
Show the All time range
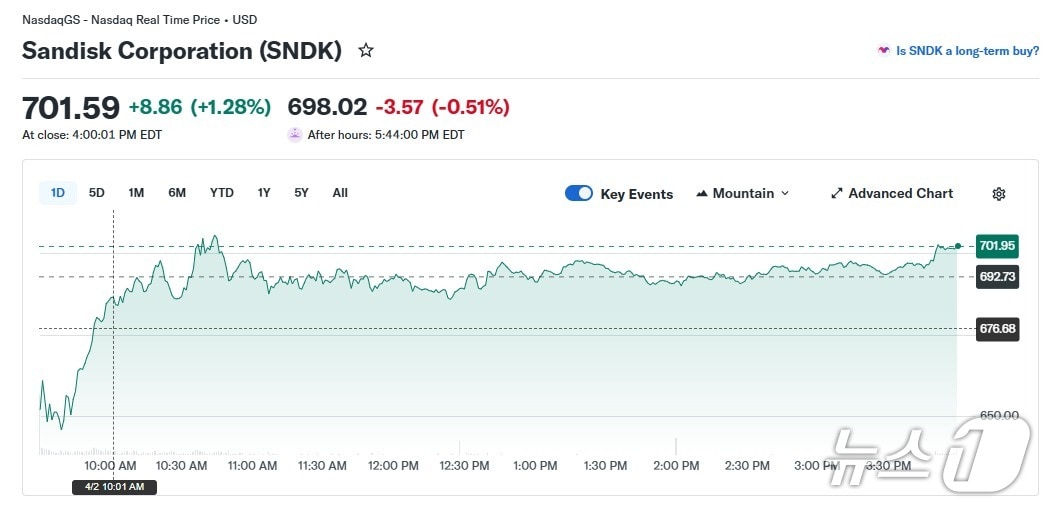pyautogui.click(x=340, y=193)
